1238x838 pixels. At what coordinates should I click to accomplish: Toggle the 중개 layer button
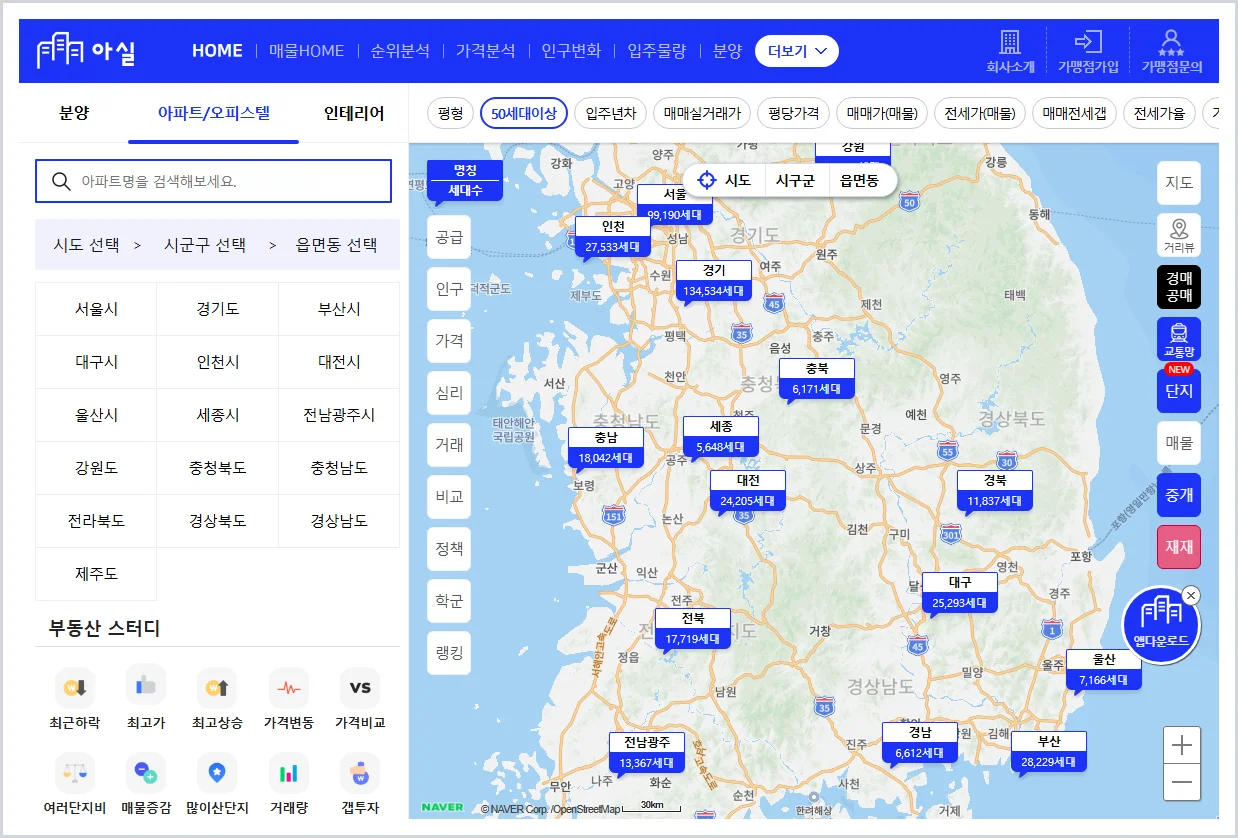pos(1179,495)
